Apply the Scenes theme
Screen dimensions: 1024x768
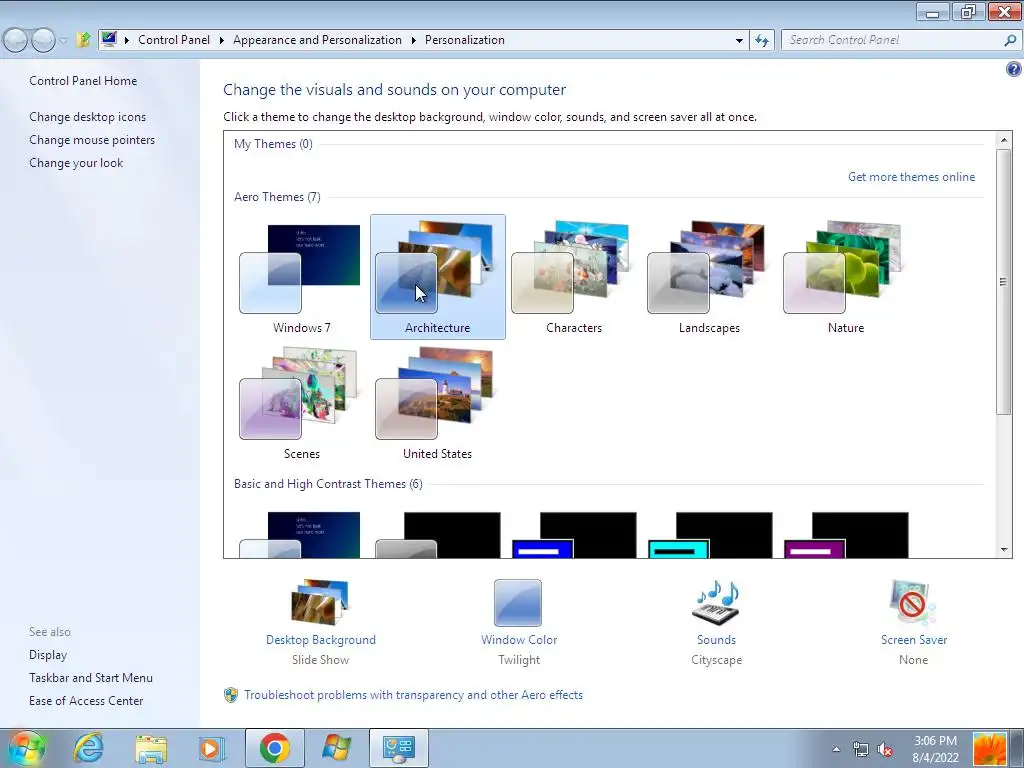tap(301, 403)
